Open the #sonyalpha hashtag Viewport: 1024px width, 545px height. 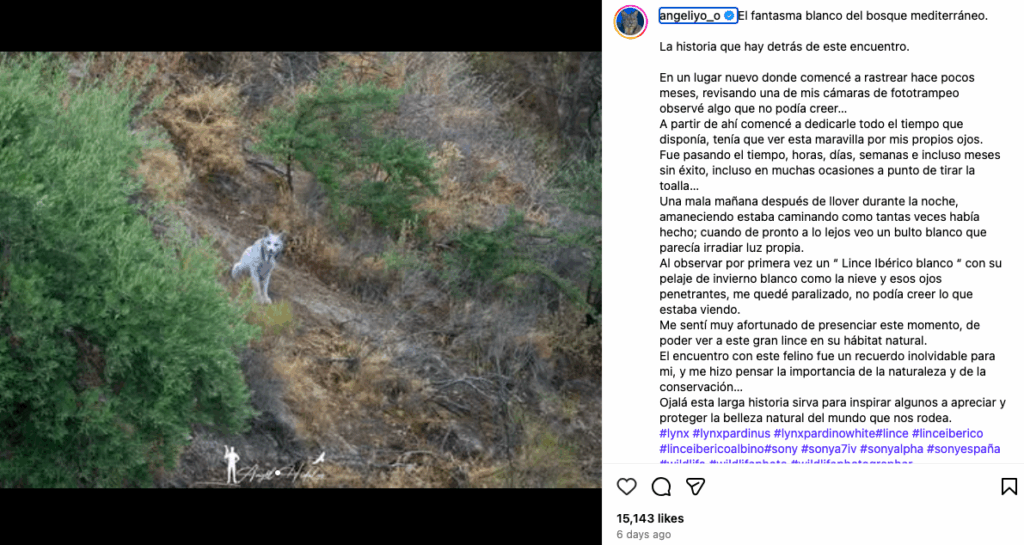891,449
